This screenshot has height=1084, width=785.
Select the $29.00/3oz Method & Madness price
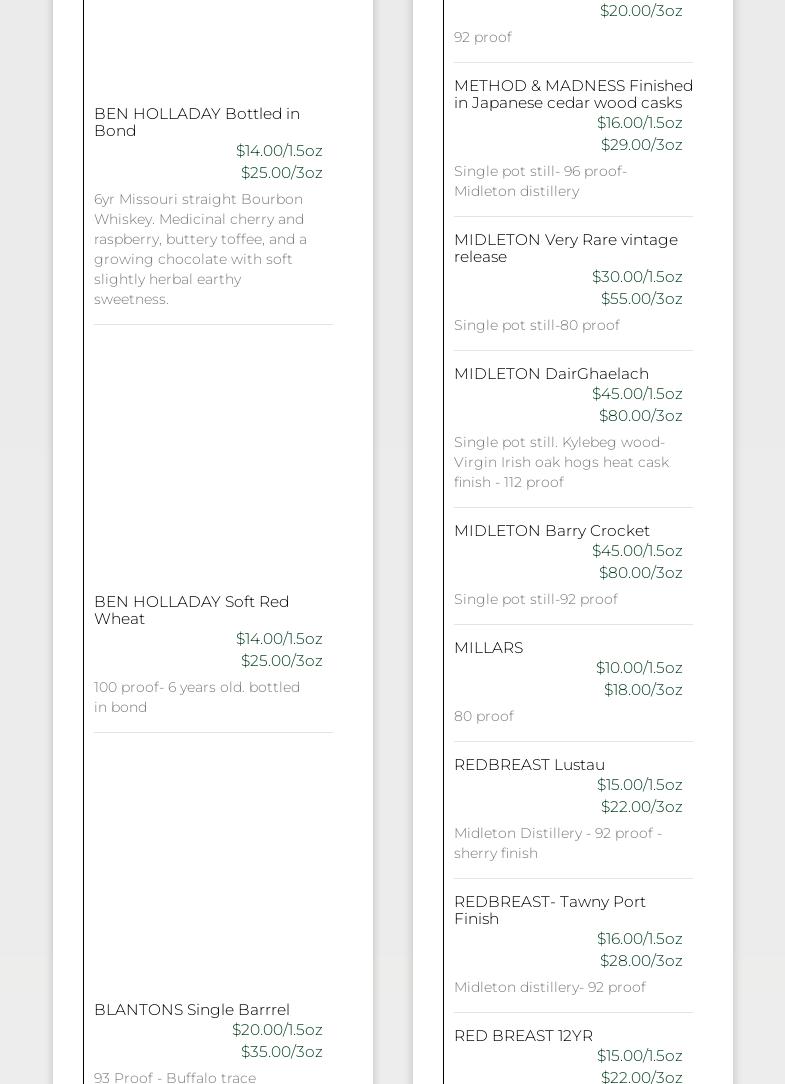(641, 145)
